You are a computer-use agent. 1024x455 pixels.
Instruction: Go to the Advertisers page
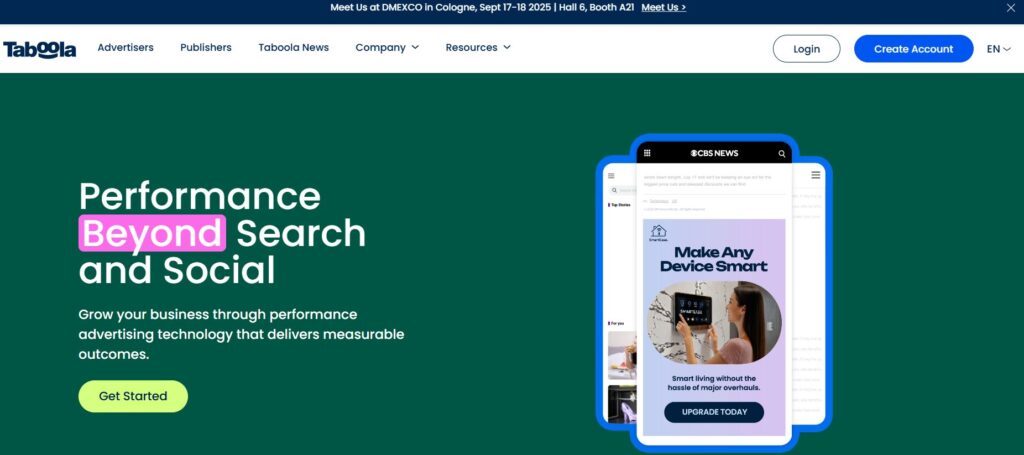coord(125,48)
